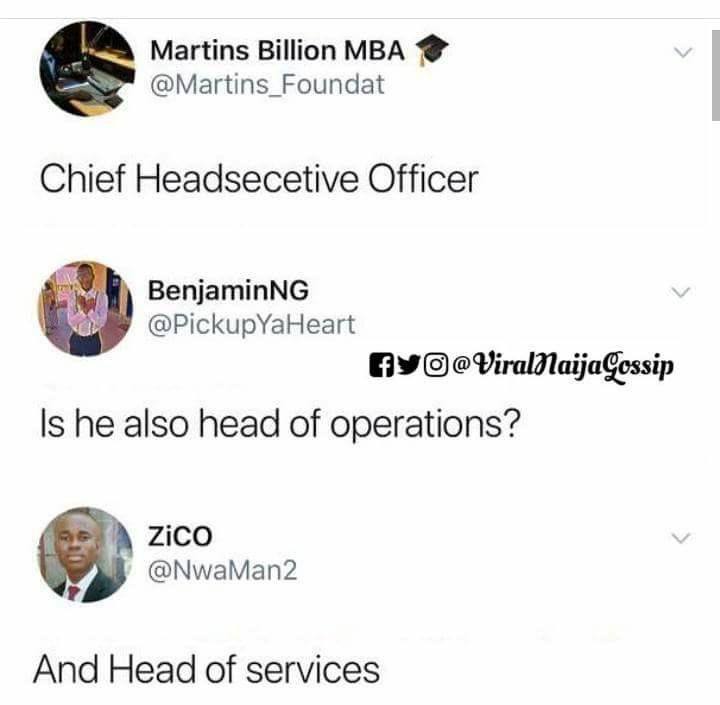Open BenjaminNG's profile picture

coord(85,309)
